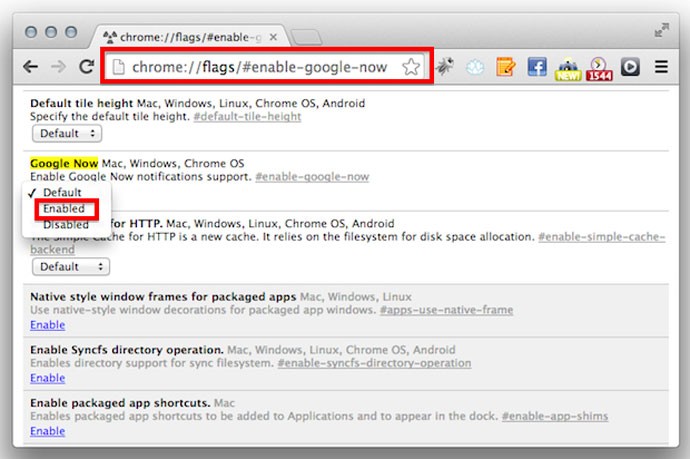690x459 pixels.
Task: Click Enable for packaged app shortcuts
Action: tap(47, 431)
